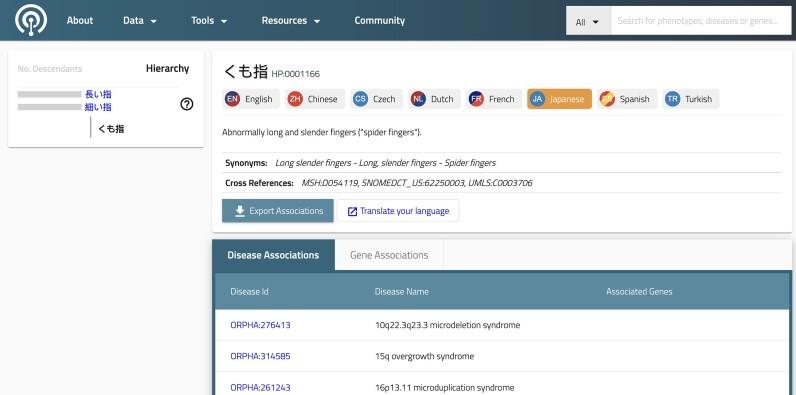This screenshot has height=395, width=796.
Task: Toggle the Spanish language option
Action: [x=627, y=99]
